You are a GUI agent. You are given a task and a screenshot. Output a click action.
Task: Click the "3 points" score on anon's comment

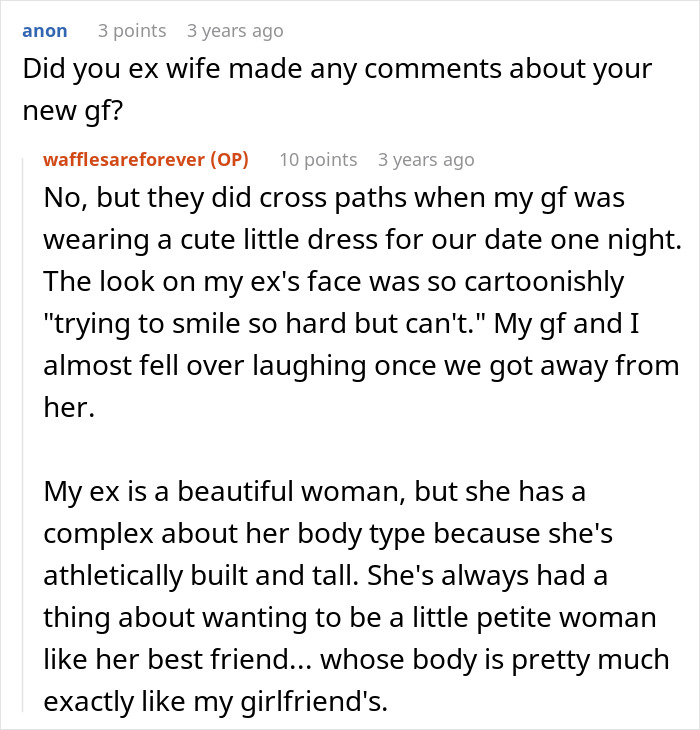coord(132,31)
